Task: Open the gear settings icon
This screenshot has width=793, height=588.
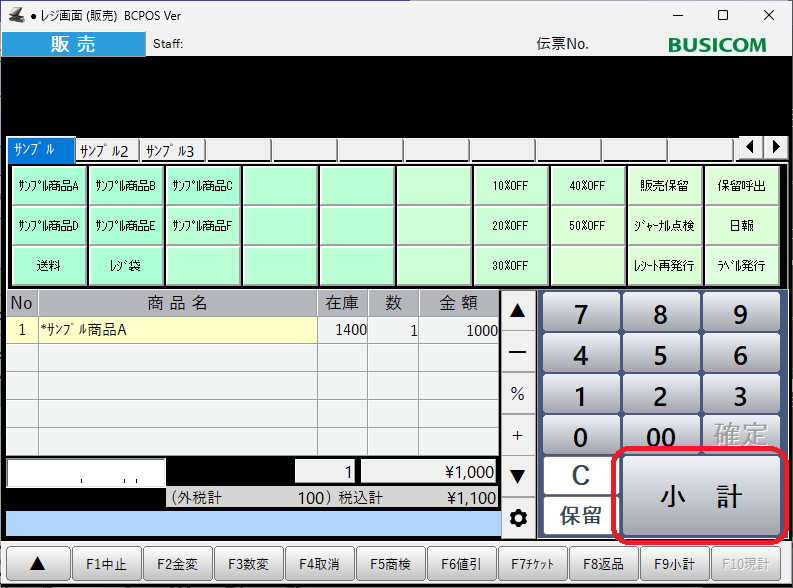Action: coord(517,518)
